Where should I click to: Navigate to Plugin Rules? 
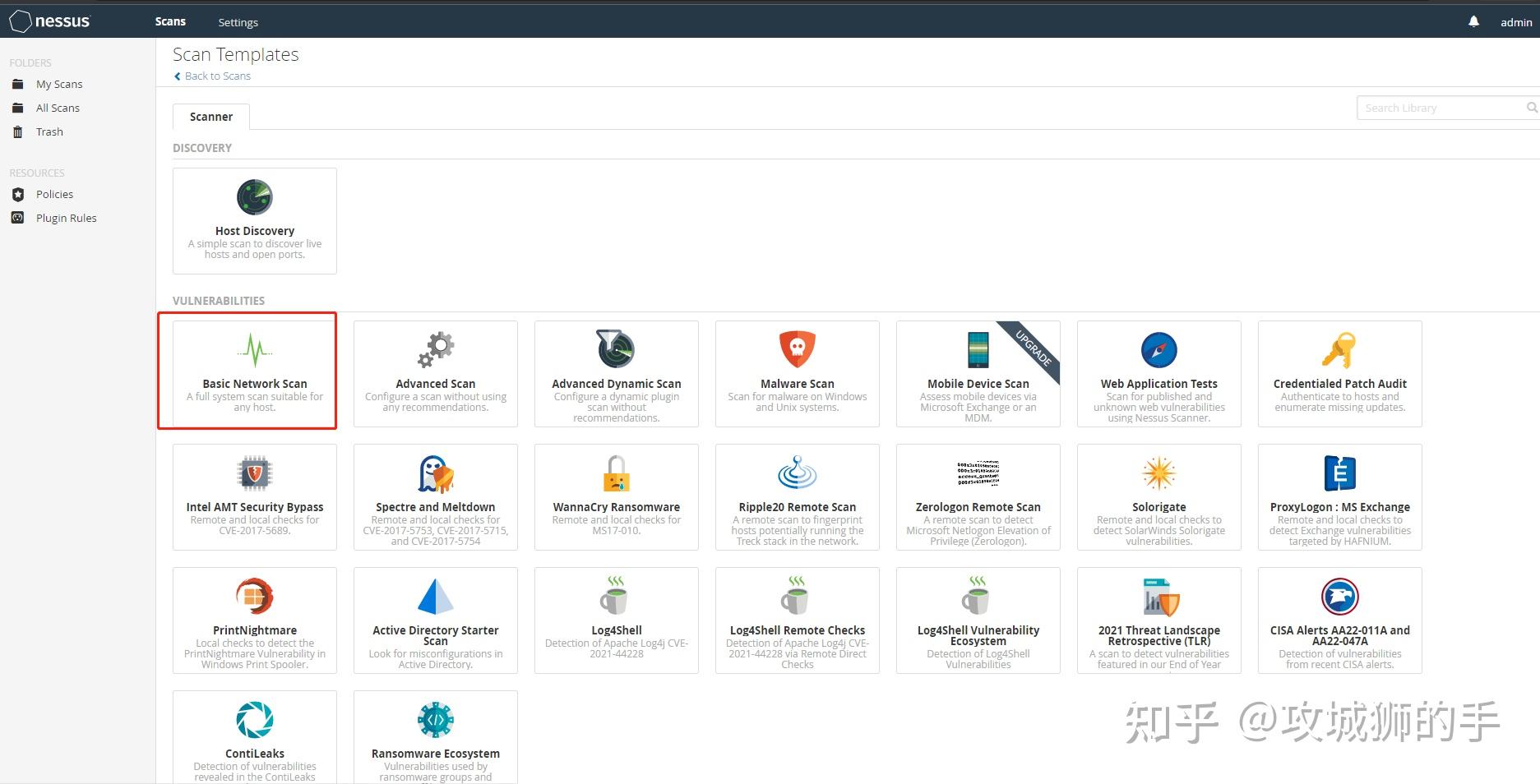pyautogui.click(x=67, y=218)
